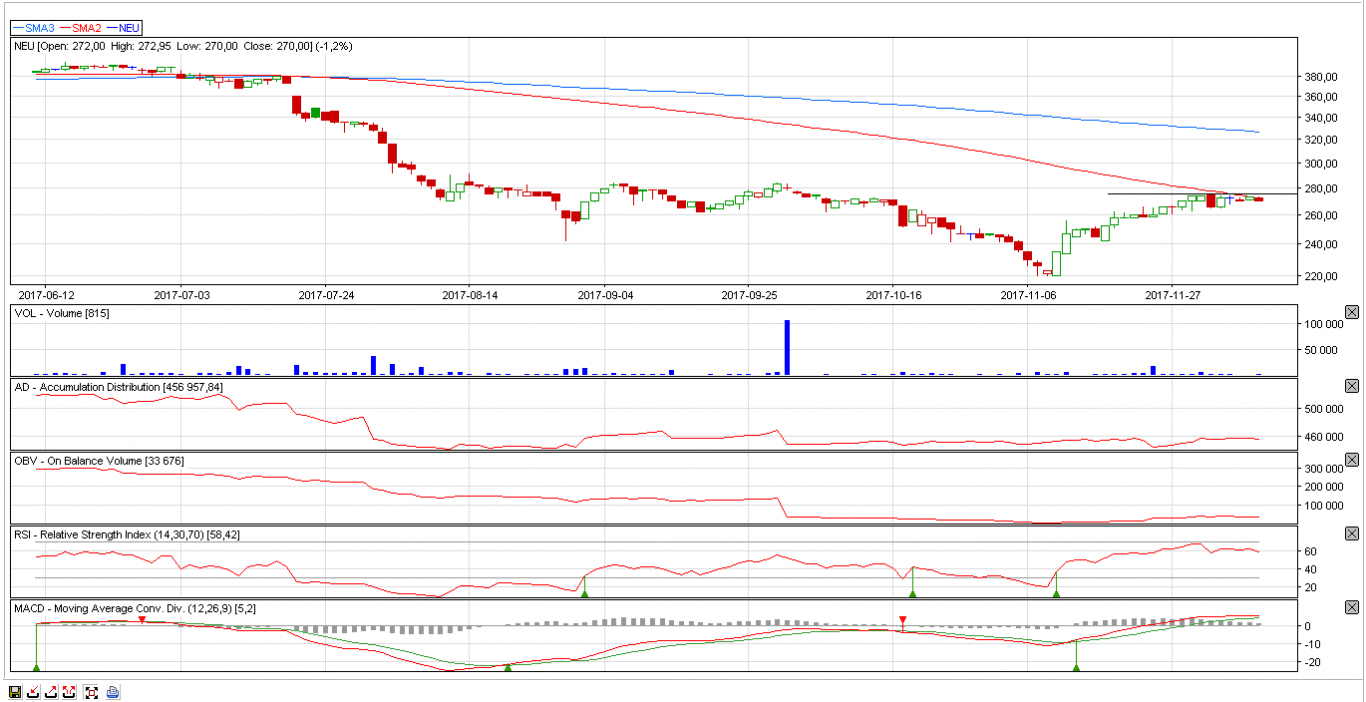The height and width of the screenshot is (702, 1366).
Task: Click the 50 000 volume axis label
Action: (1323, 350)
